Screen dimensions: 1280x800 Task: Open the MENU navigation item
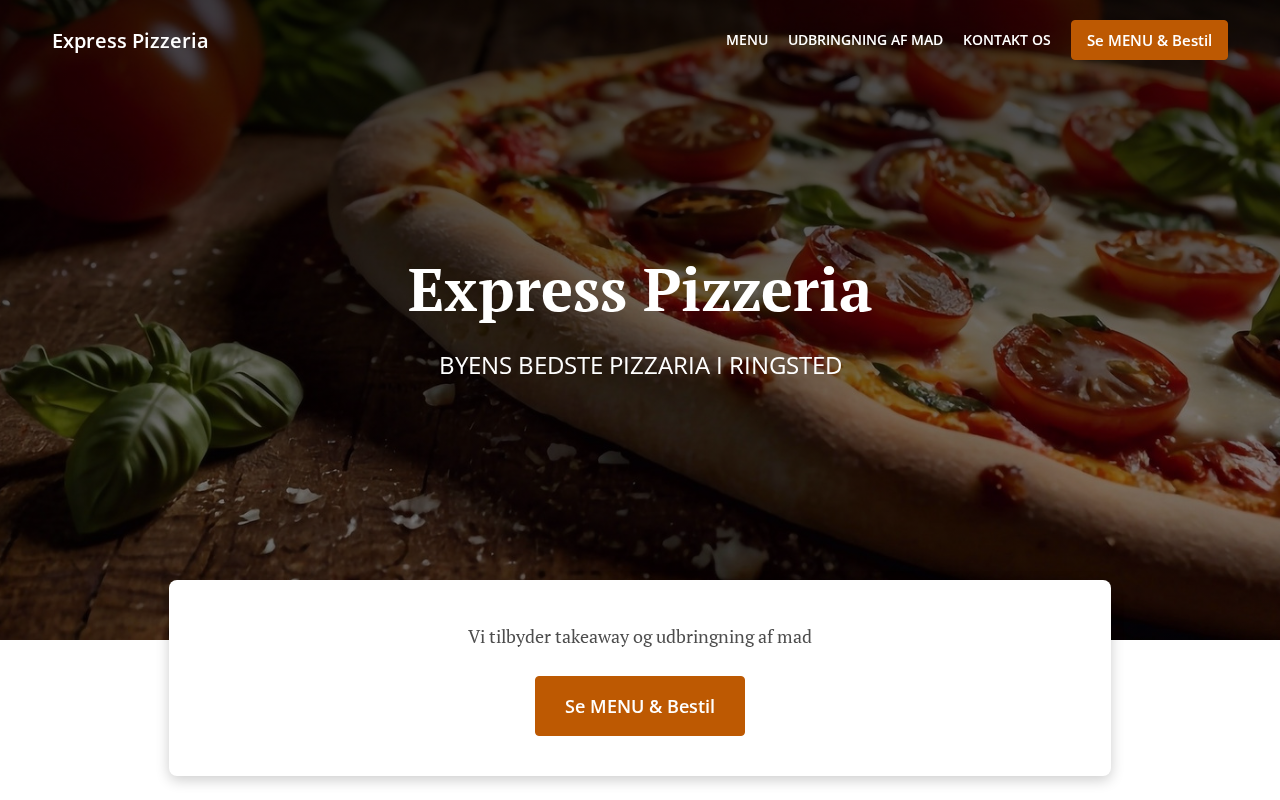coord(747,40)
